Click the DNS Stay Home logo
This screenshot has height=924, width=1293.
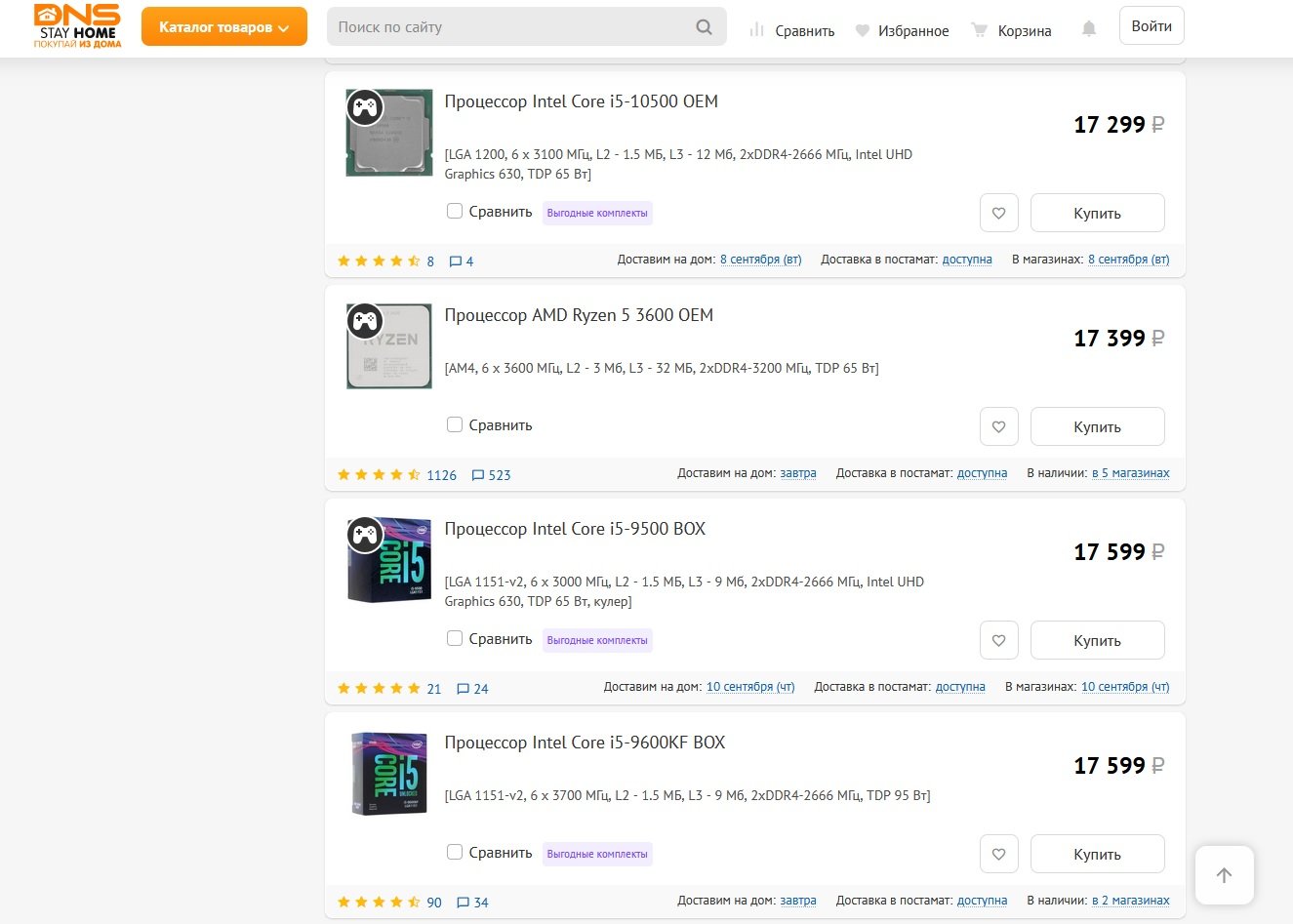77,26
